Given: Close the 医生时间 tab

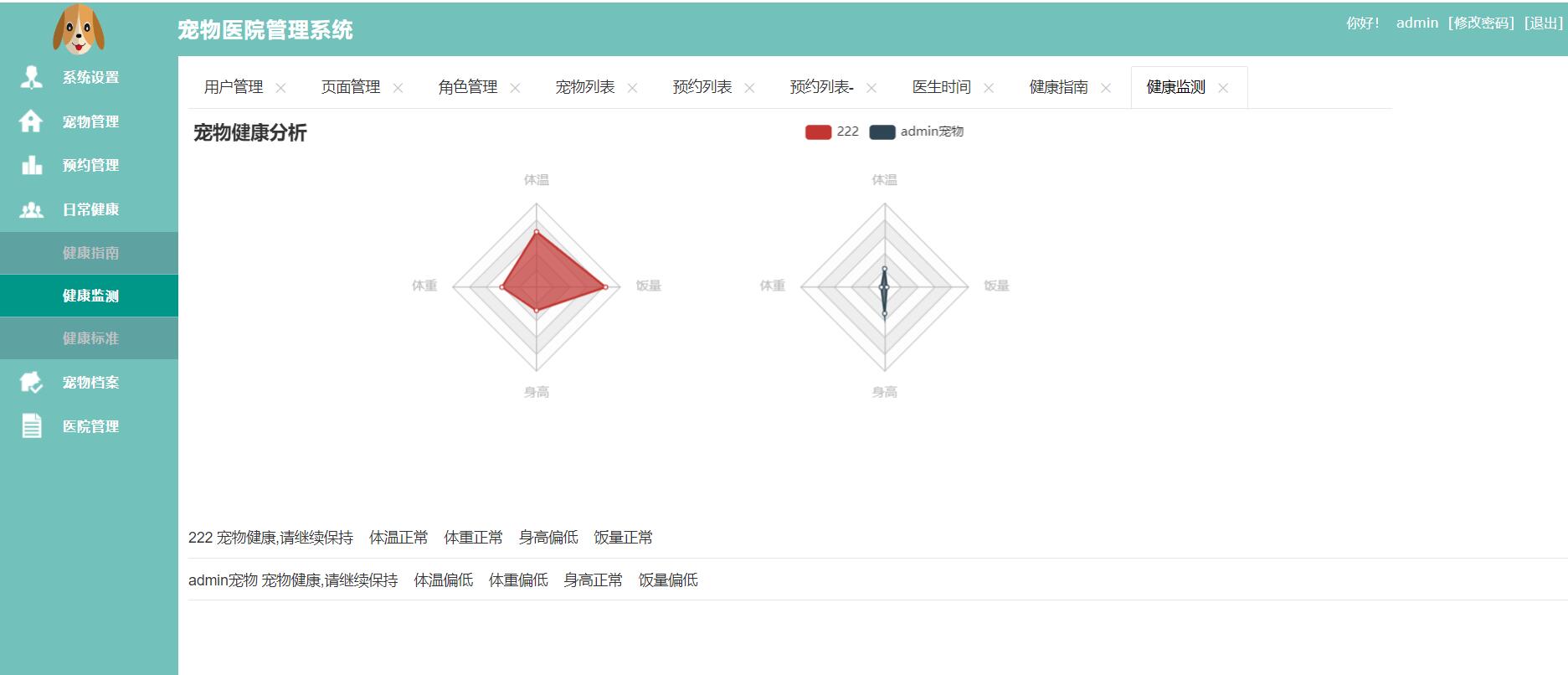Looking at the screenshot, I should 989,88.
